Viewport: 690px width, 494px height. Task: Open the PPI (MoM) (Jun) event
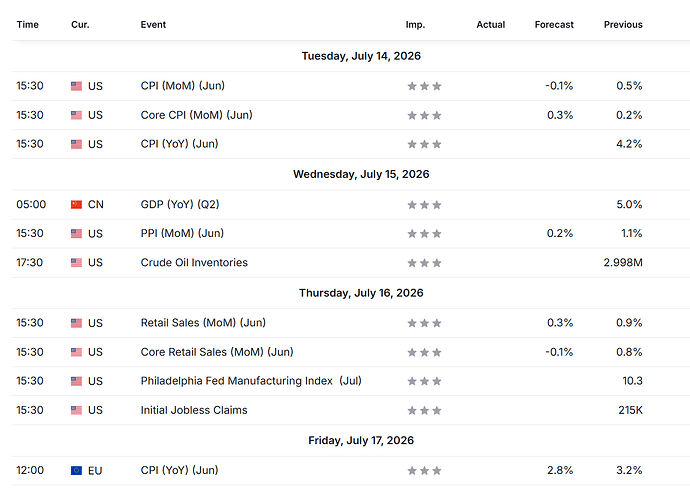pos(182,233)
